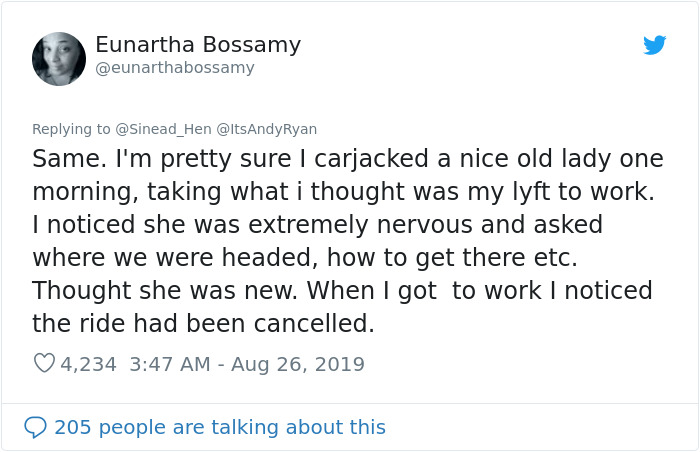Click the text "the ride had been cancelled."

point(203,324)
